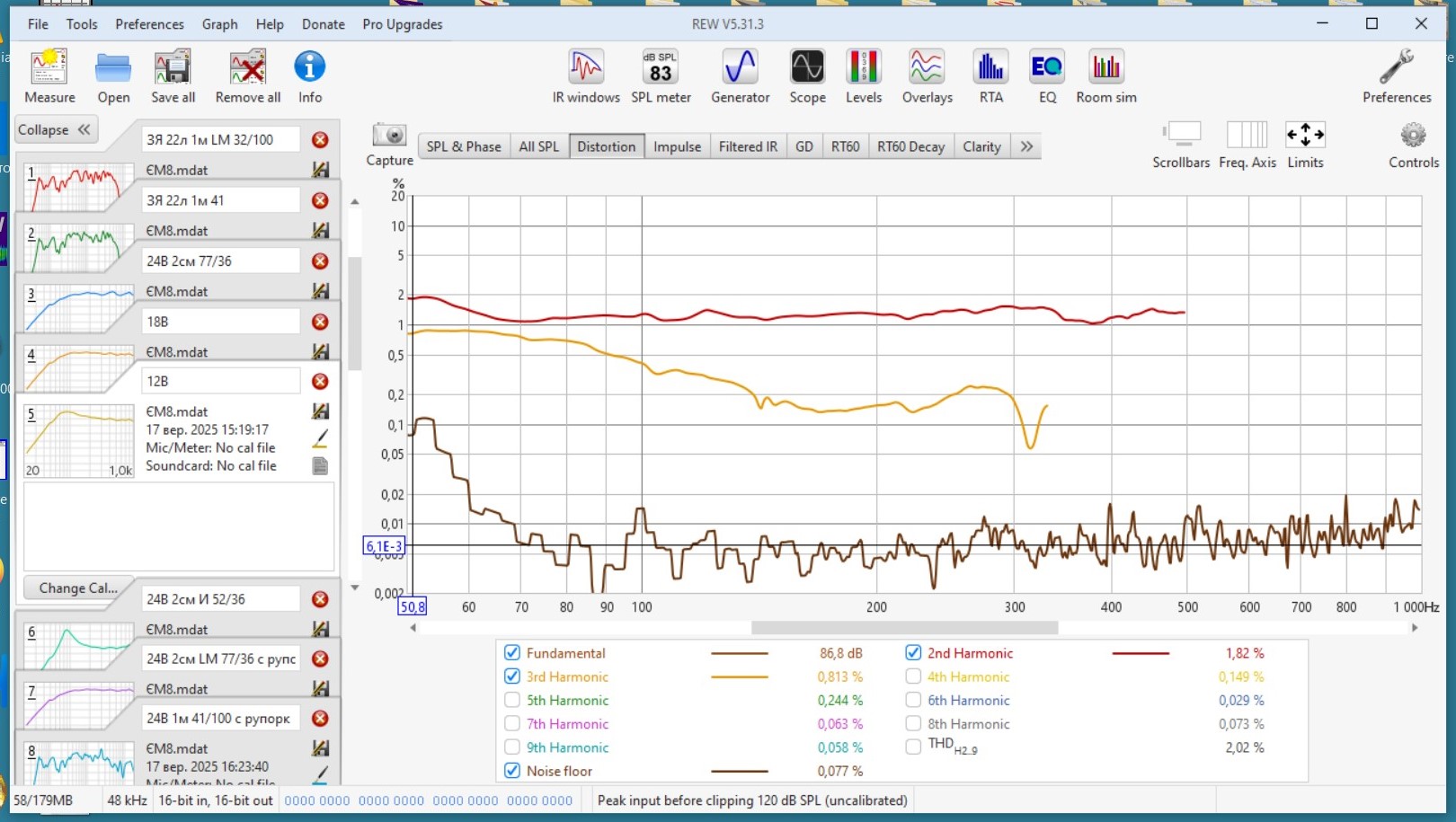This screenshot has height=822, width=1456.
Task: Open the Info window
Action: [310, 76]
